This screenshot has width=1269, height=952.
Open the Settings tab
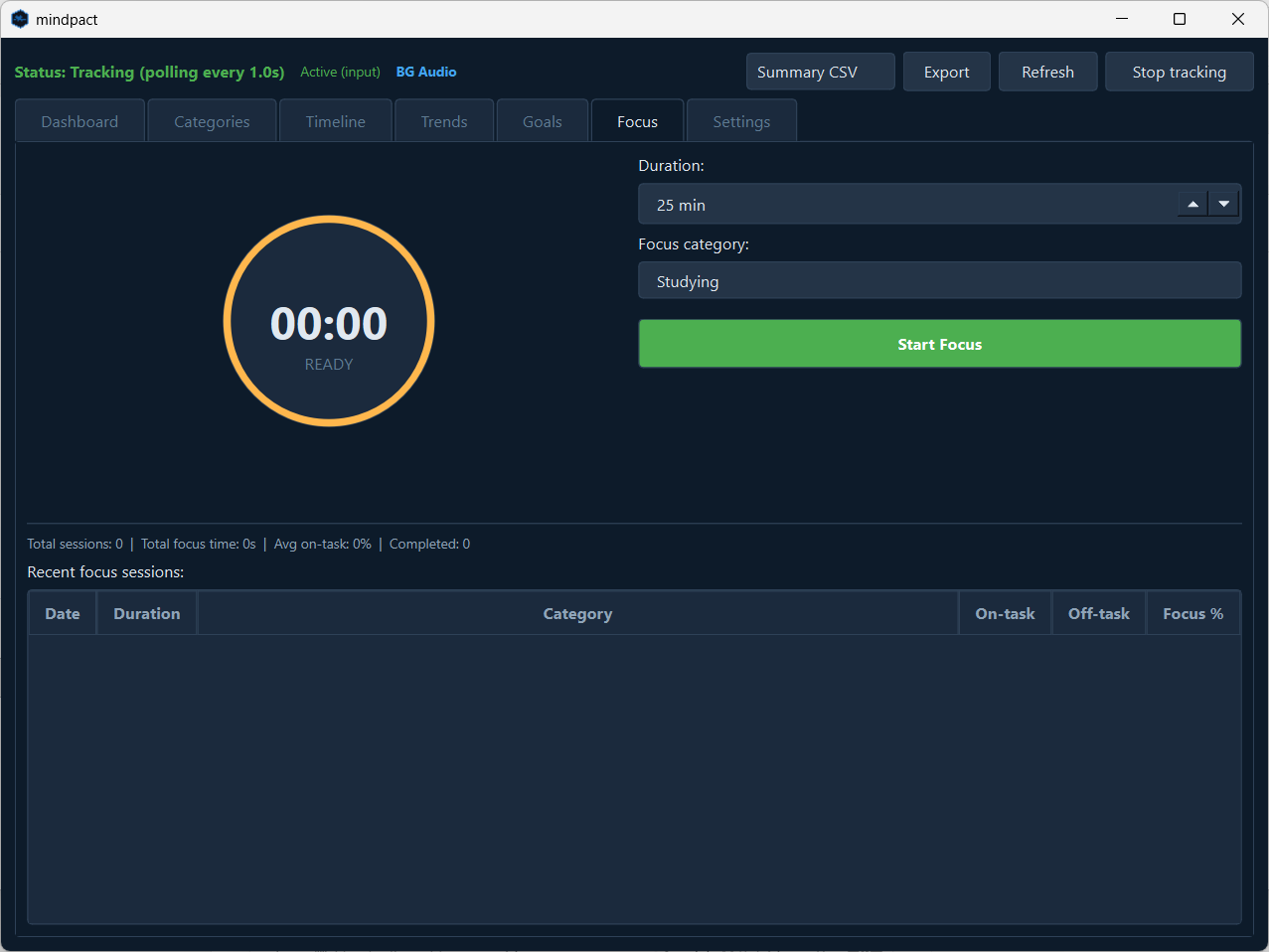(741, 120)
